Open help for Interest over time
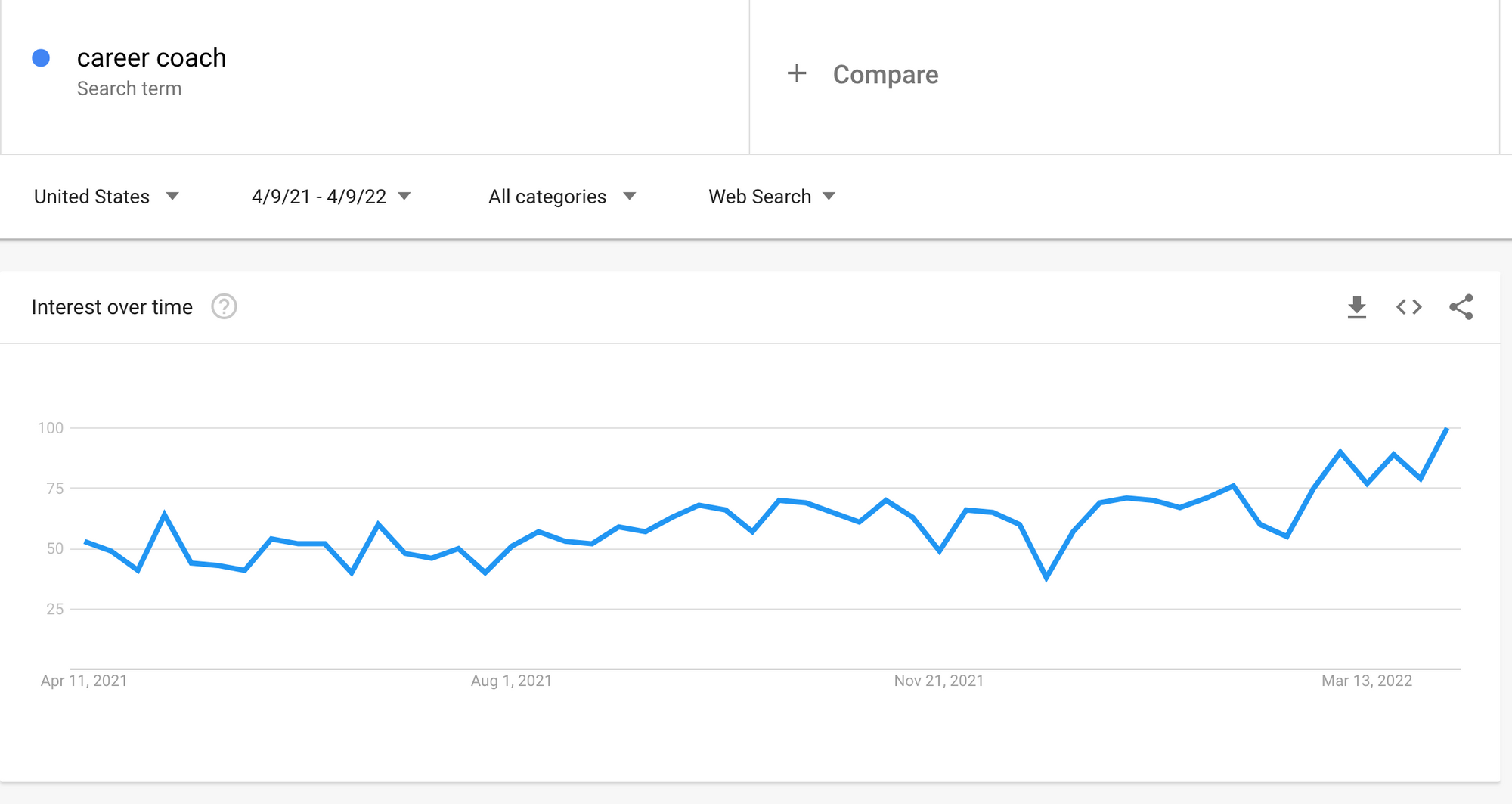 [x=224, y=307]
